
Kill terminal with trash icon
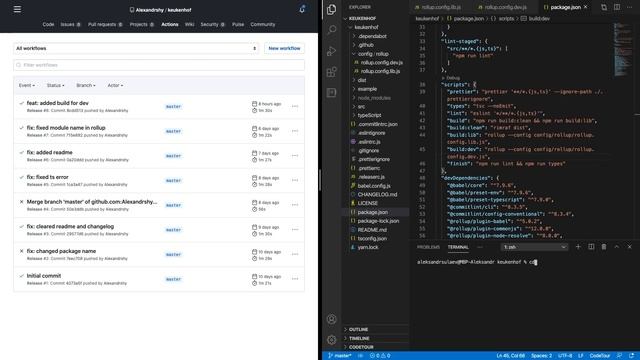604,247
